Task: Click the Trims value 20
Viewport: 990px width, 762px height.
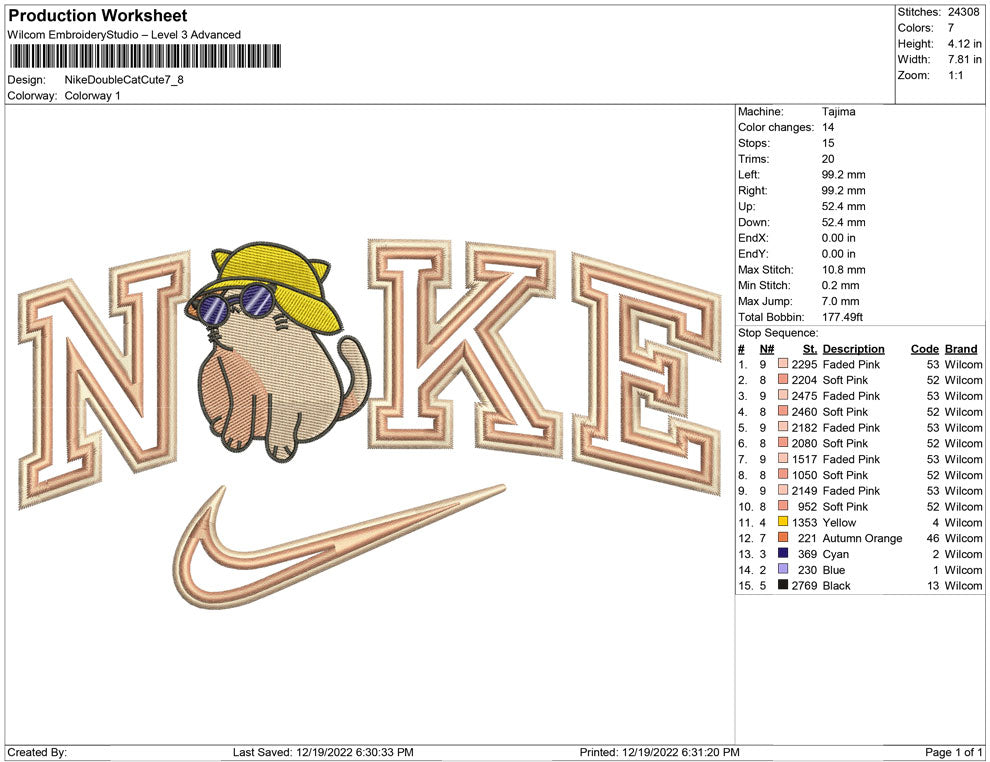Action: [x=828, y=158]
